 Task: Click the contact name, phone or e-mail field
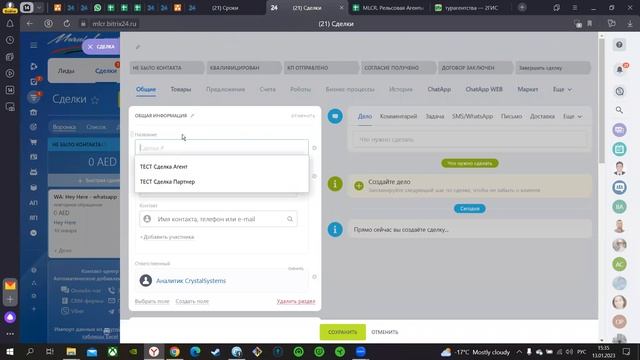pyautogui.click(x=218, y=219)
